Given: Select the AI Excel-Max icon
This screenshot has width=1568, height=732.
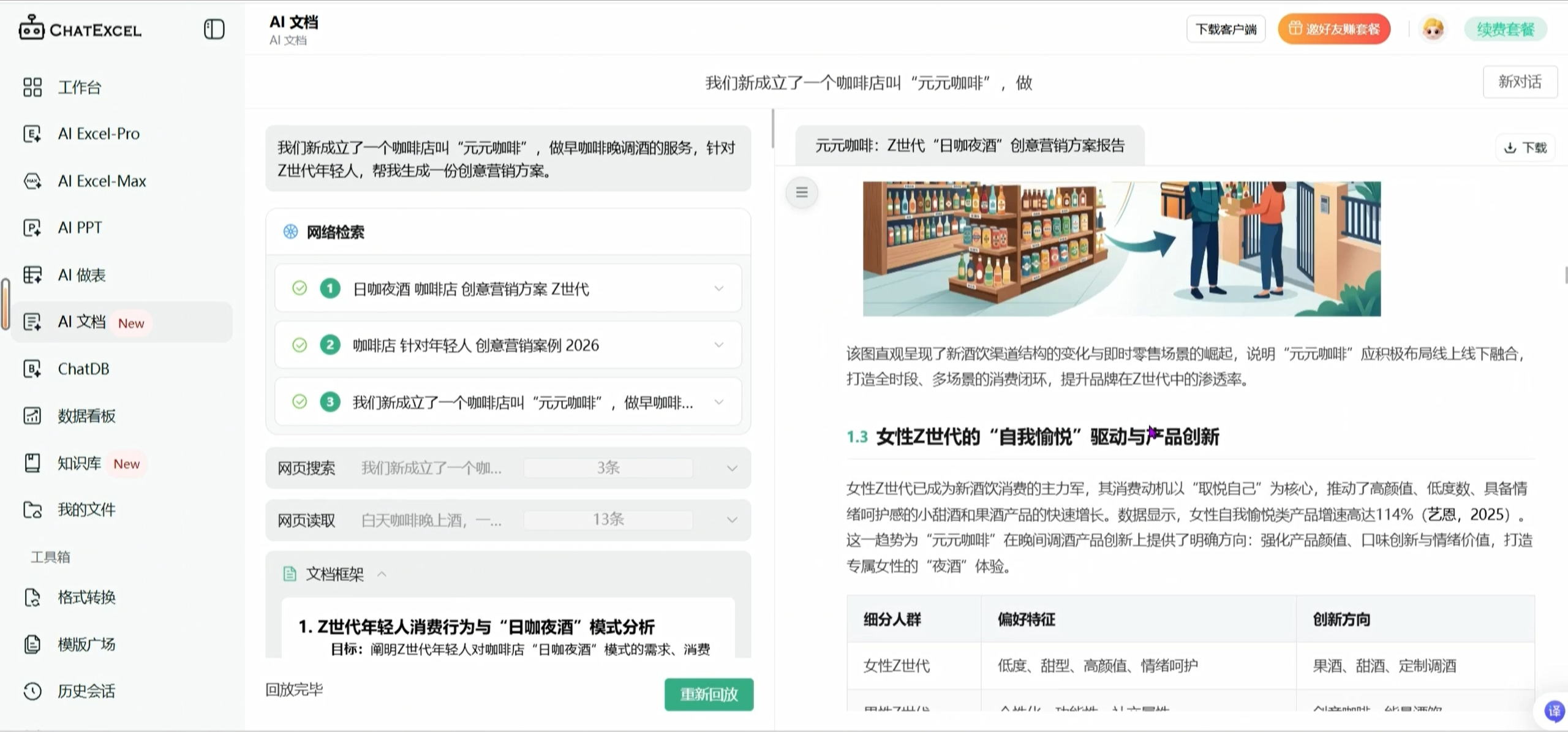Looking at the screenshot, I should point(32,181).
